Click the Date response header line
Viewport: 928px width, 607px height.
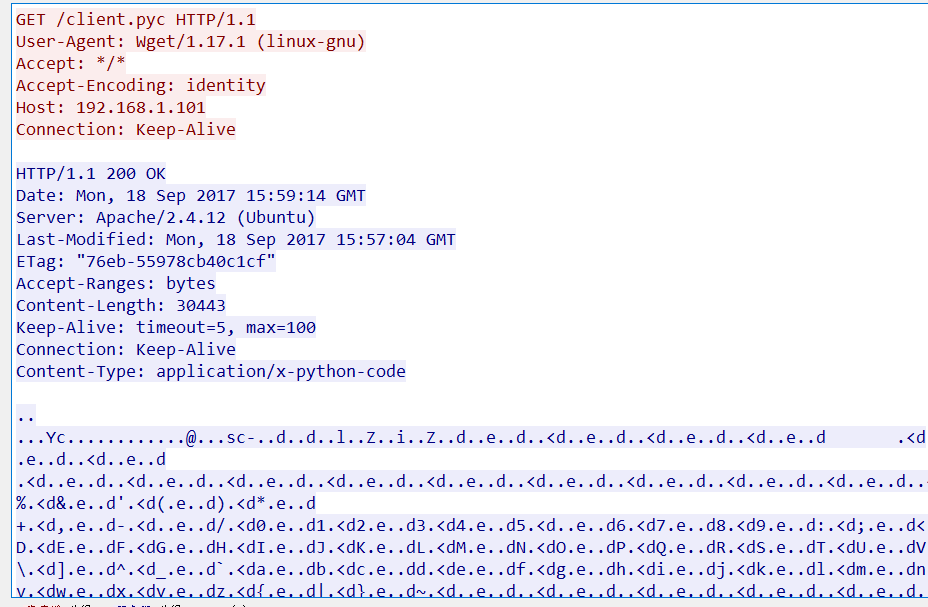point(190,195)
